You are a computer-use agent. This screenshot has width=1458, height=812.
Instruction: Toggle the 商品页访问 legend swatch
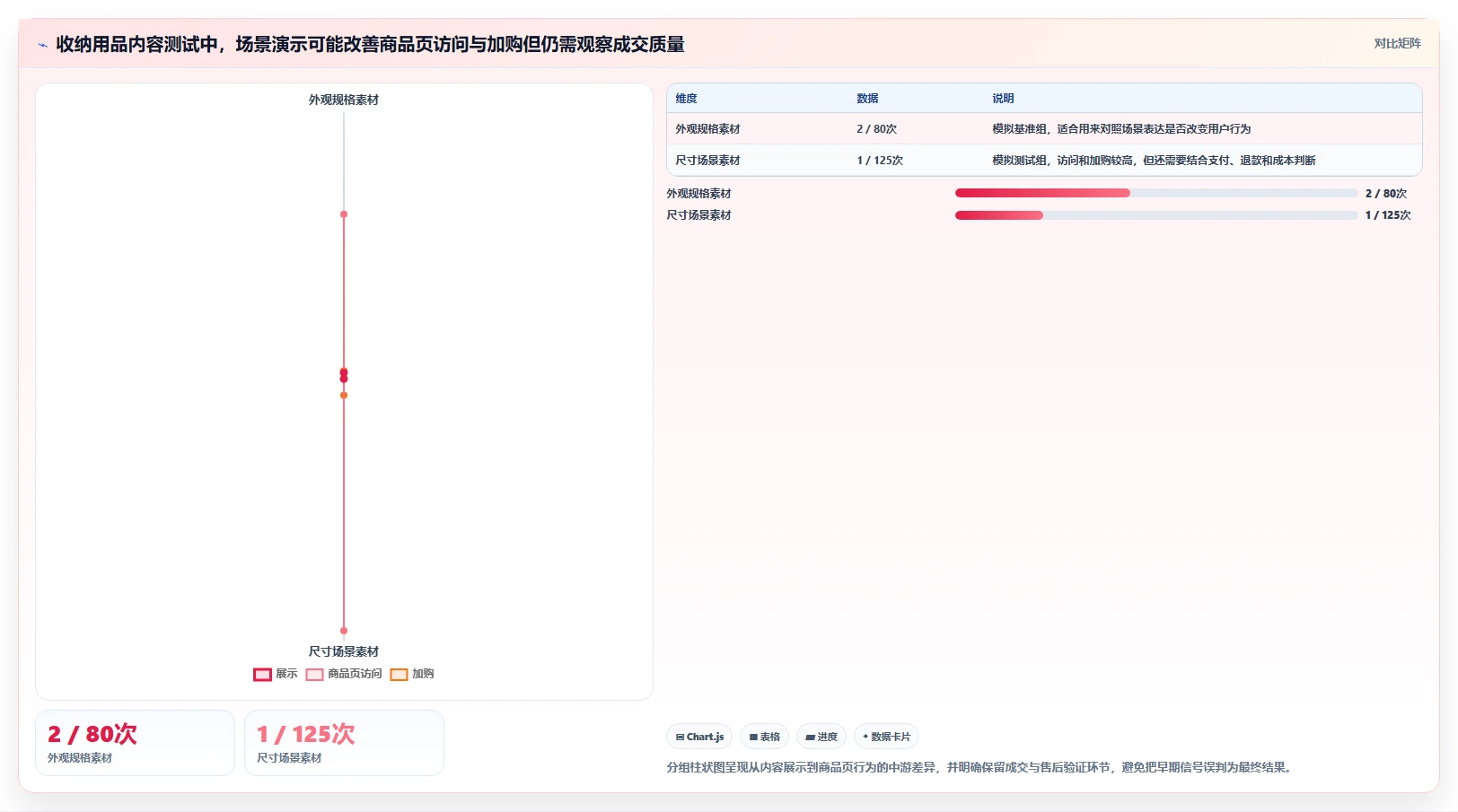pyautogui.click(x=314, y=675)
